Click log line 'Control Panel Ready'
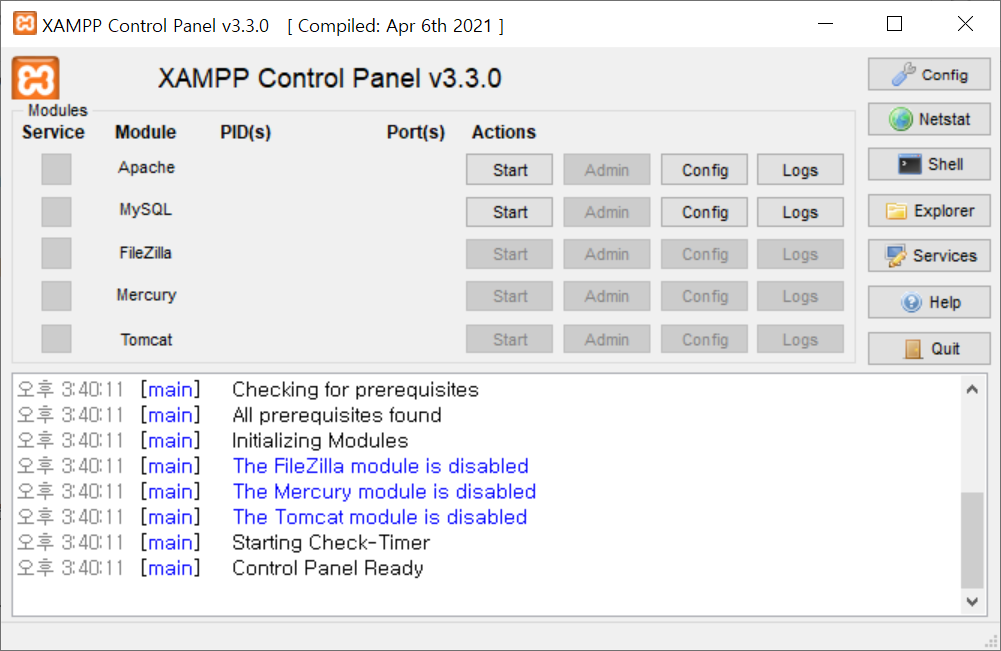The height and width of the screenshot is (651, 1001). click(327, 568)
